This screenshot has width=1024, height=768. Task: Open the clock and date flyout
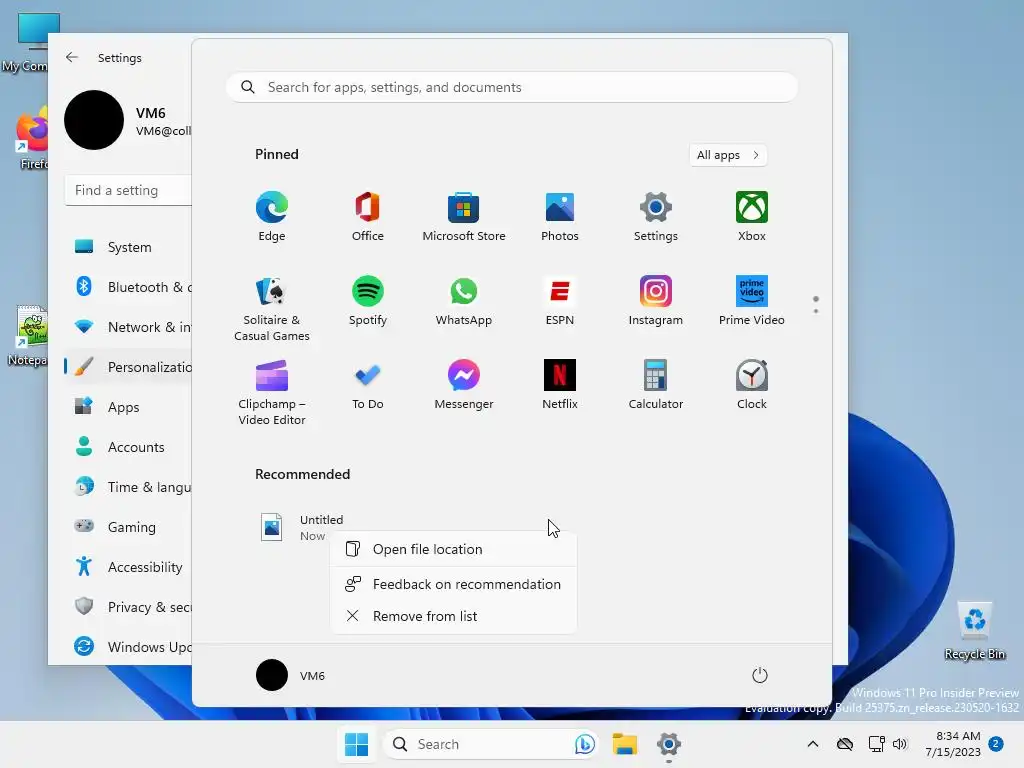coord(952,744)
